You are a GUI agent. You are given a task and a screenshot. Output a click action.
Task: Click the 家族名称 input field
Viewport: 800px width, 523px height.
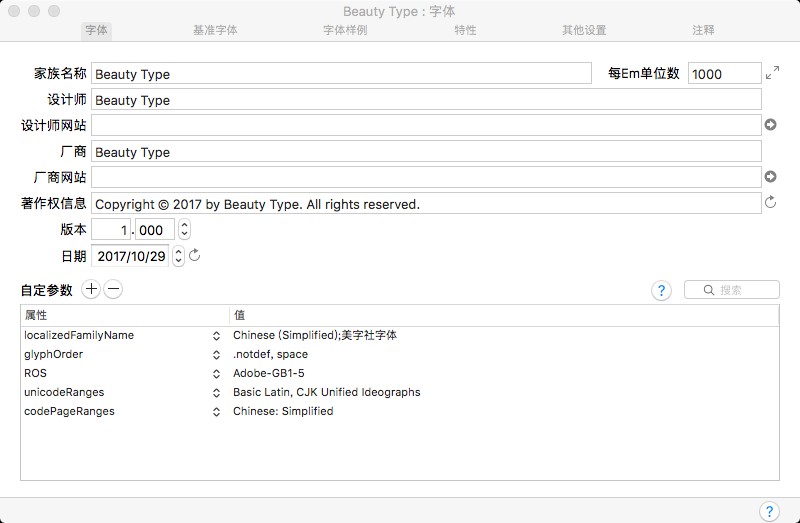point(341,73)
